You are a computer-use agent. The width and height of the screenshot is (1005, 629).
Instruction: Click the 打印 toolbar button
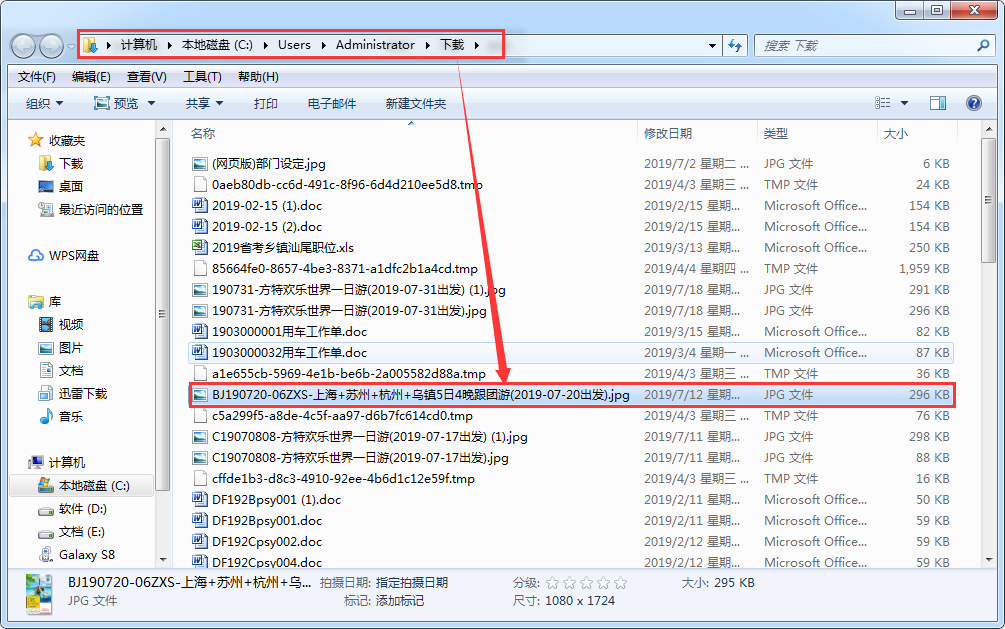click(x=265, y=103)
